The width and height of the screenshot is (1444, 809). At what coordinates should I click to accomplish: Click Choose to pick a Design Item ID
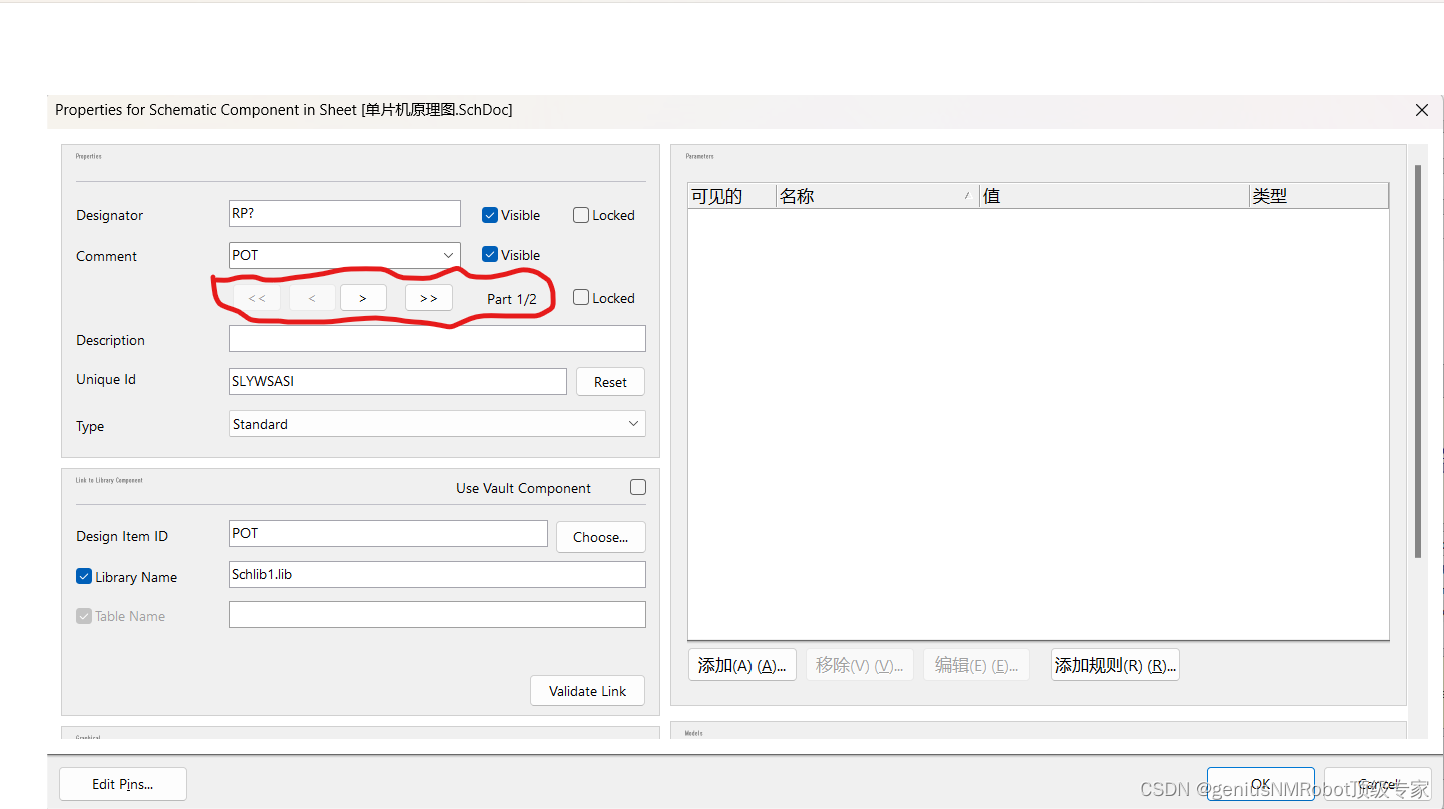tap(600, 537)
